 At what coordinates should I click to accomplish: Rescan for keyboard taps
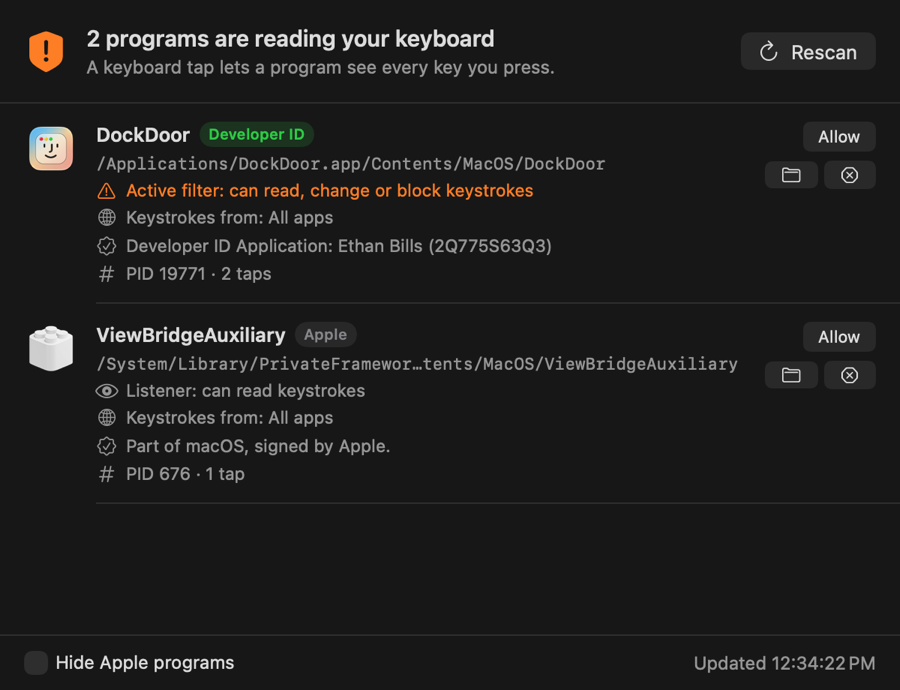click(808, 52)
